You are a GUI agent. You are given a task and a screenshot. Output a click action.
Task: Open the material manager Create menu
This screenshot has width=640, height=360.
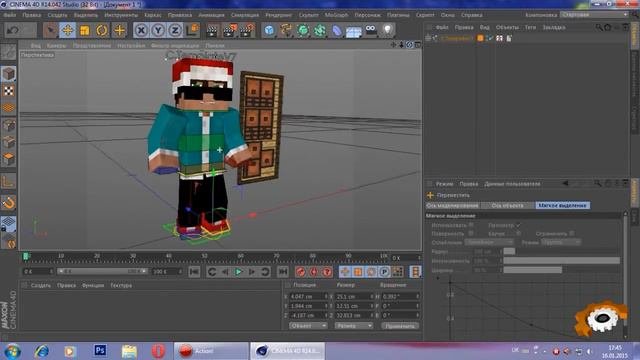coord(41,285)
